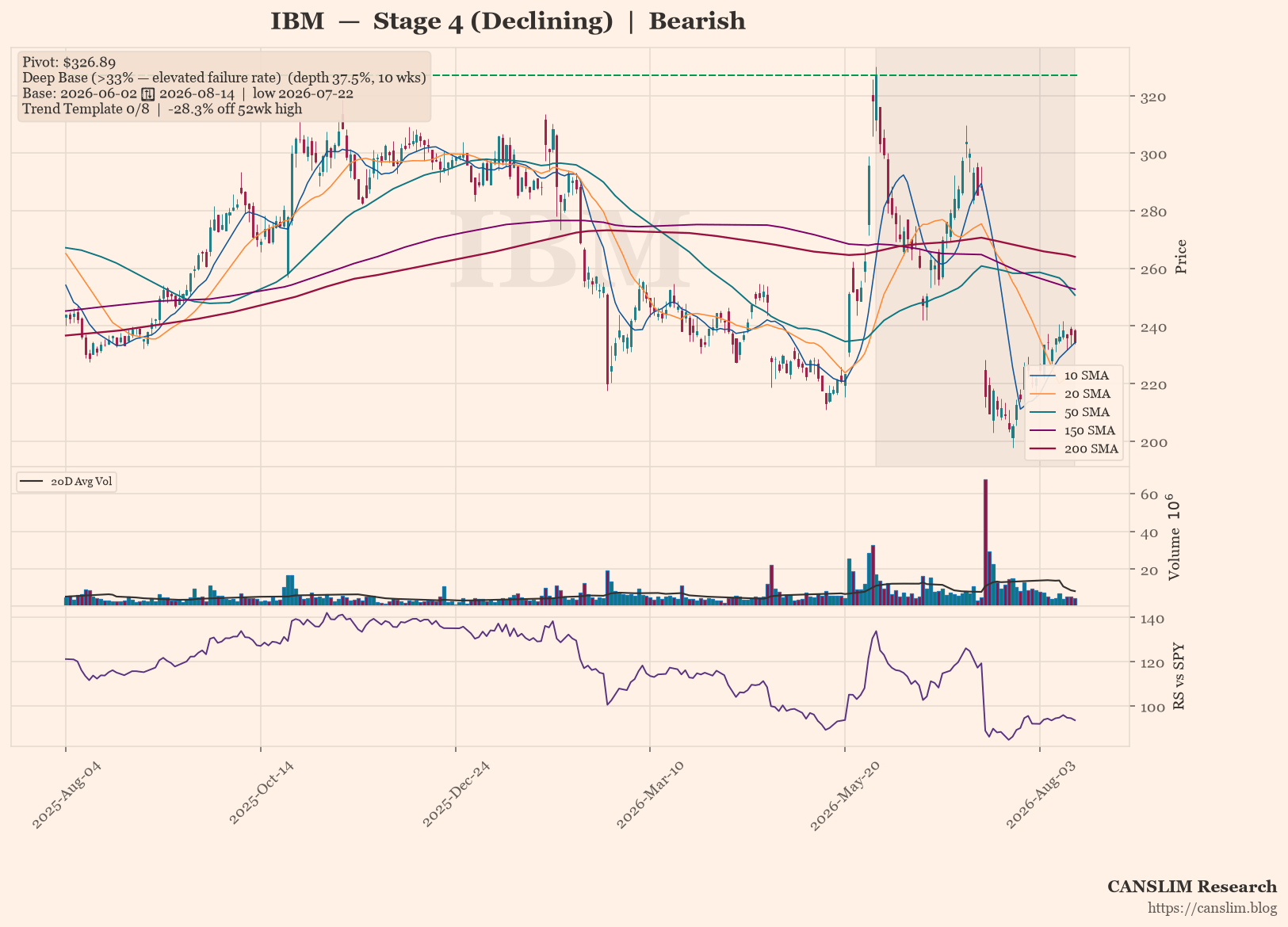Click the 'Pivot: $326.89' annotation line

69,62
